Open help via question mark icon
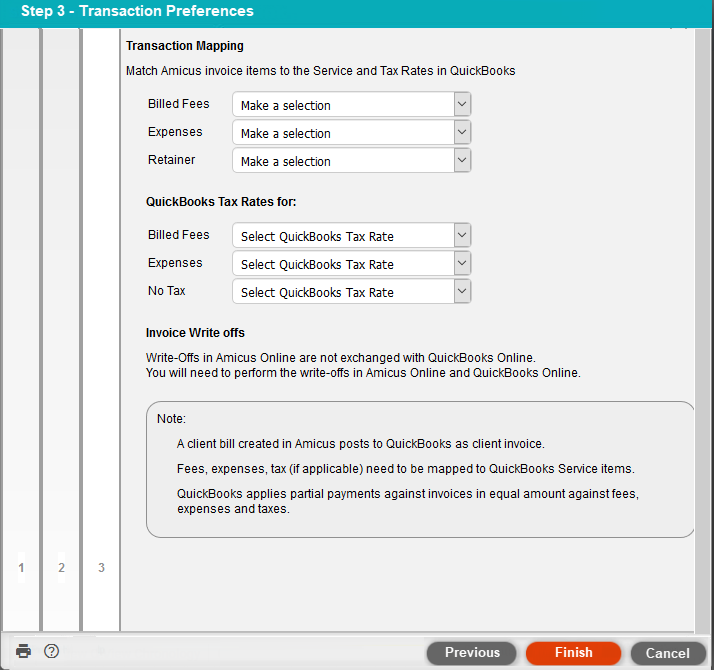This screenshot has height=670, width=714. point(52,651)
